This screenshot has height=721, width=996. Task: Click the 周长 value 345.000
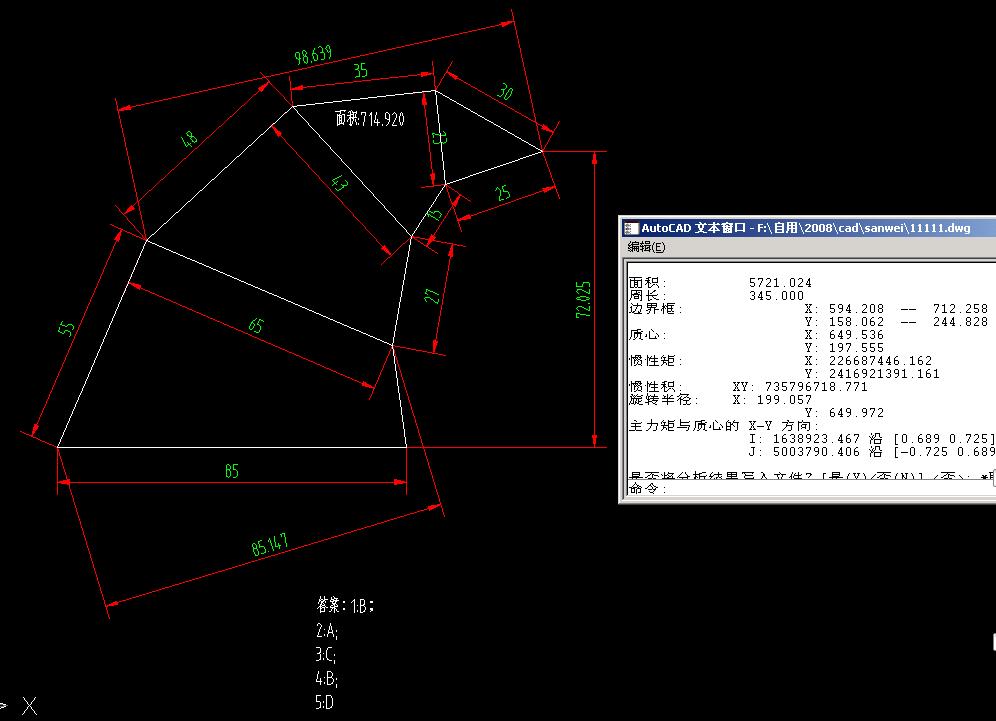[x=776, y=296]
